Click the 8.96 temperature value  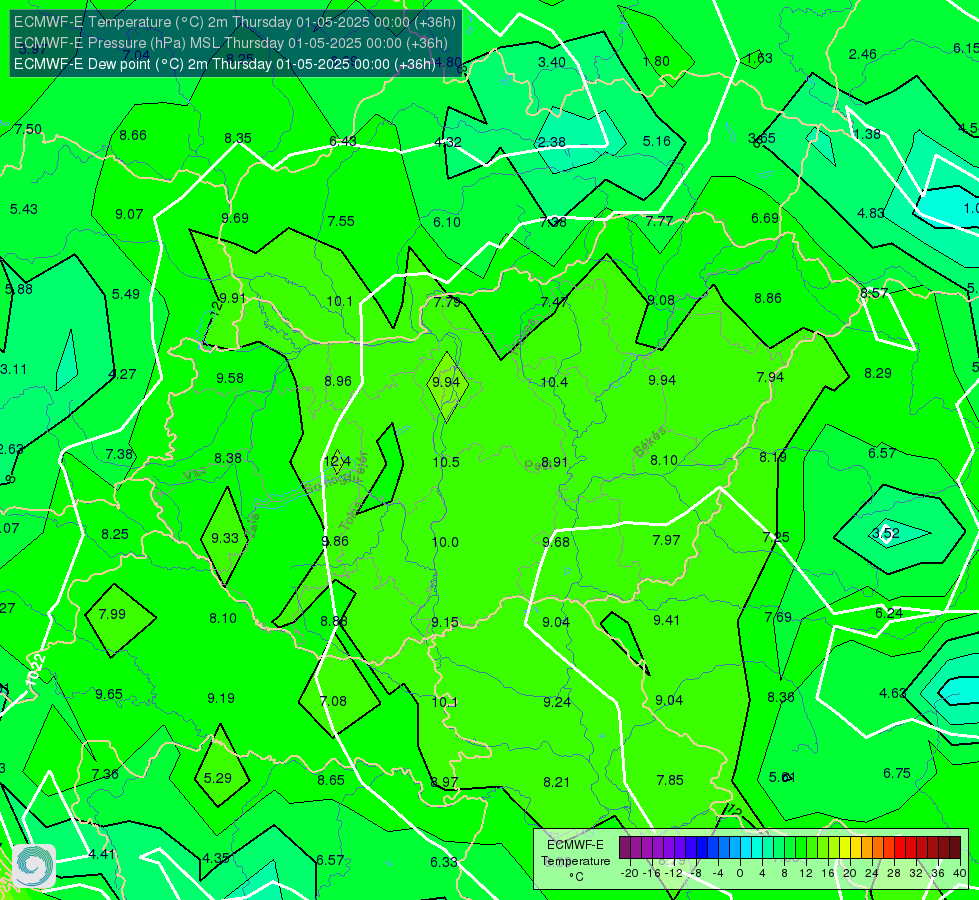coord(338,382)
